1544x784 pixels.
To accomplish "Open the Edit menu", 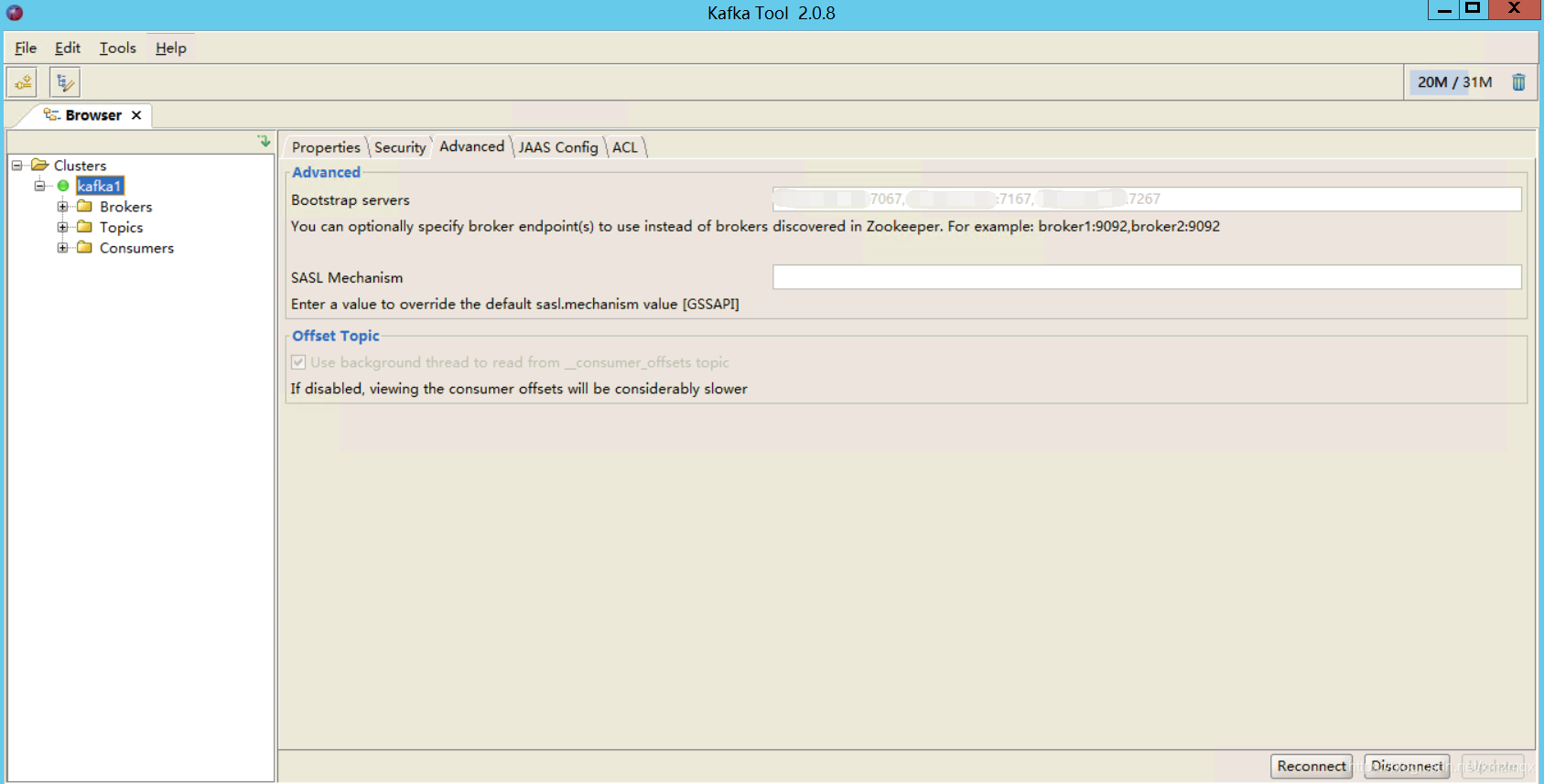I will point(68,48).
